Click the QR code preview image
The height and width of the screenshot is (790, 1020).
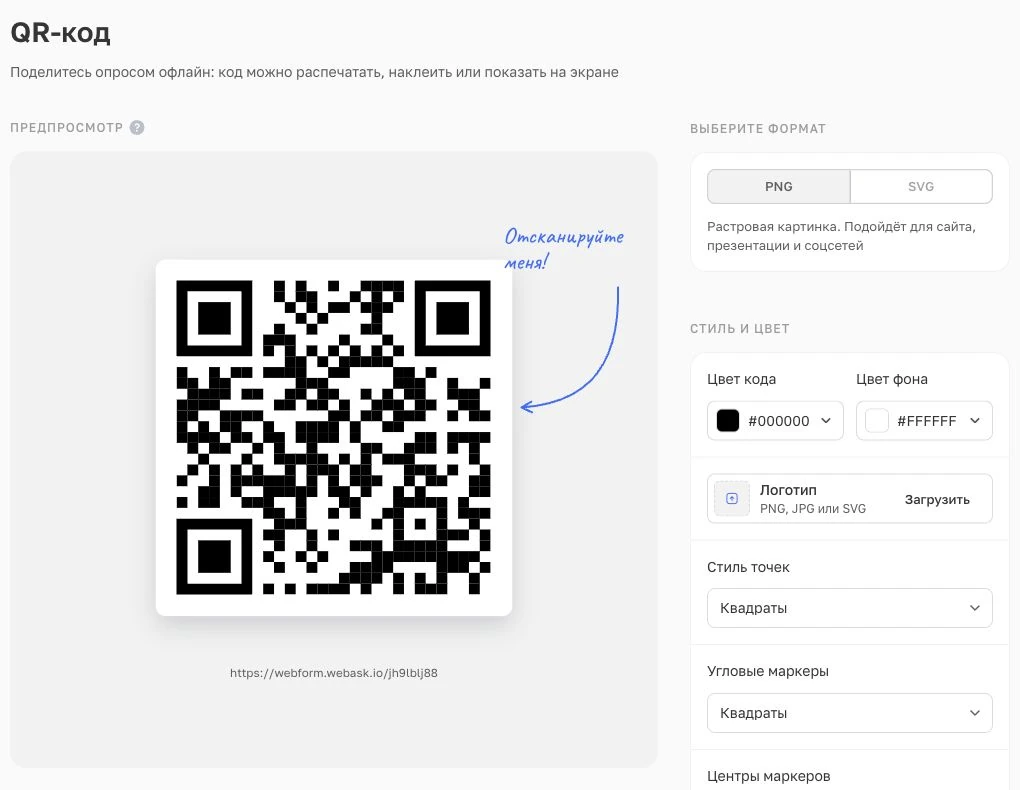tap(334, 437)
